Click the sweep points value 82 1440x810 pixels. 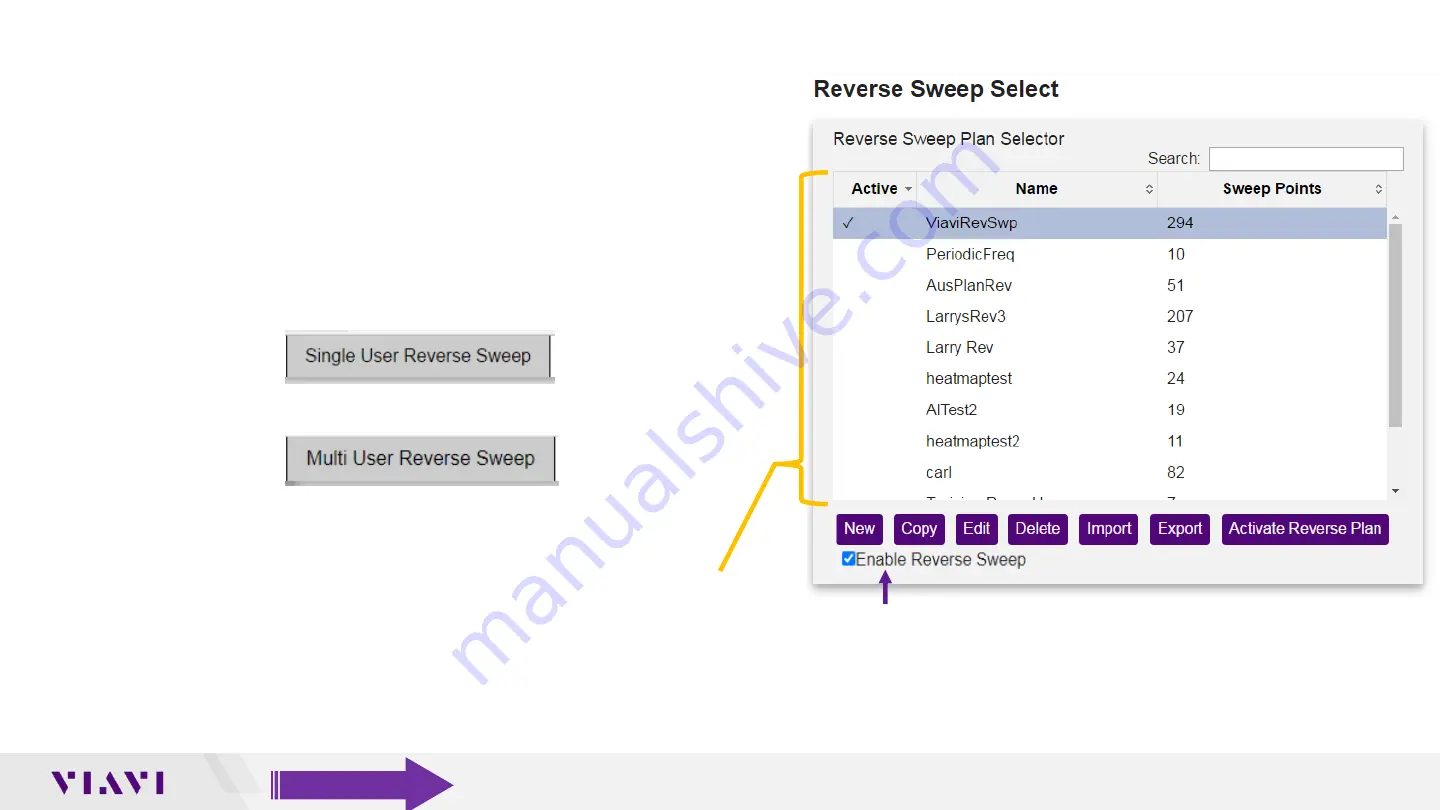[x=1176, y=472]
